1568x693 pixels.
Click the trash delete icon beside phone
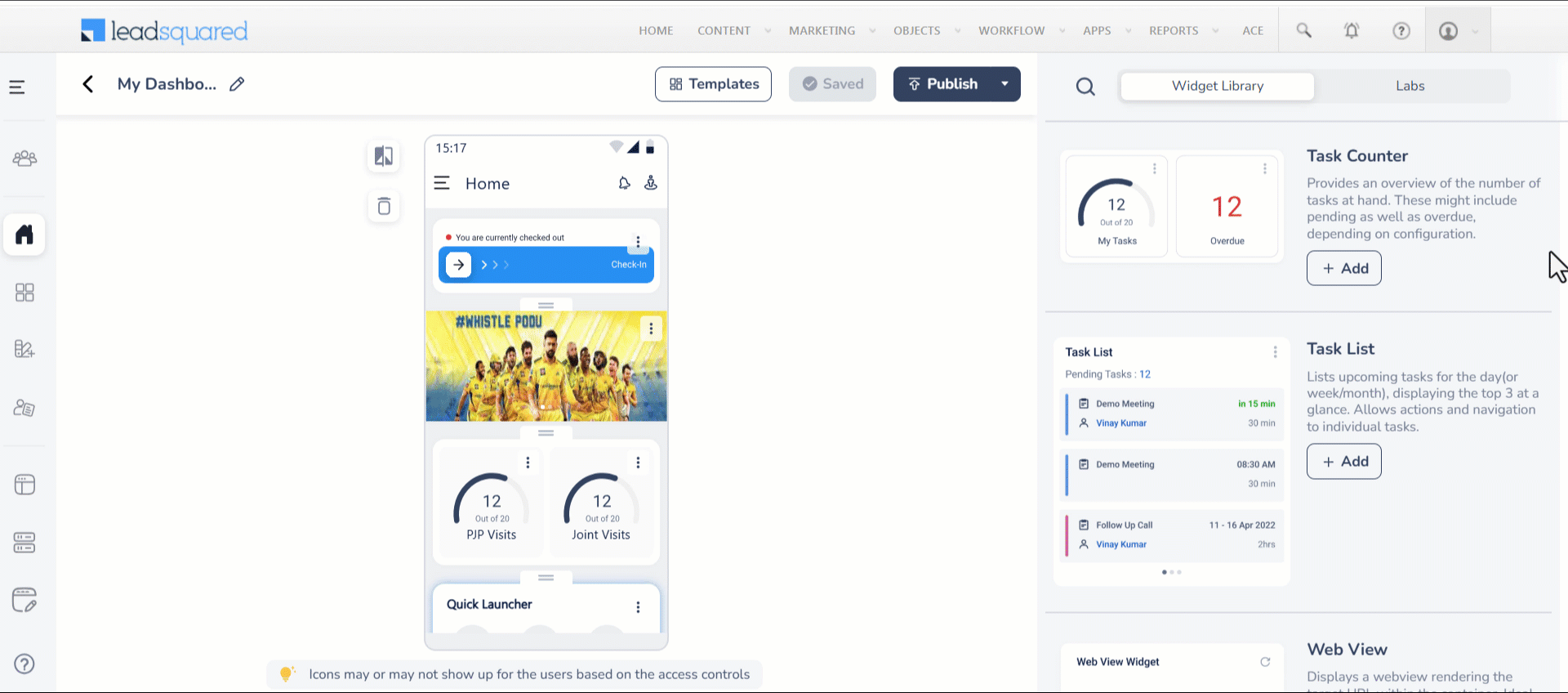coord(384,206)
